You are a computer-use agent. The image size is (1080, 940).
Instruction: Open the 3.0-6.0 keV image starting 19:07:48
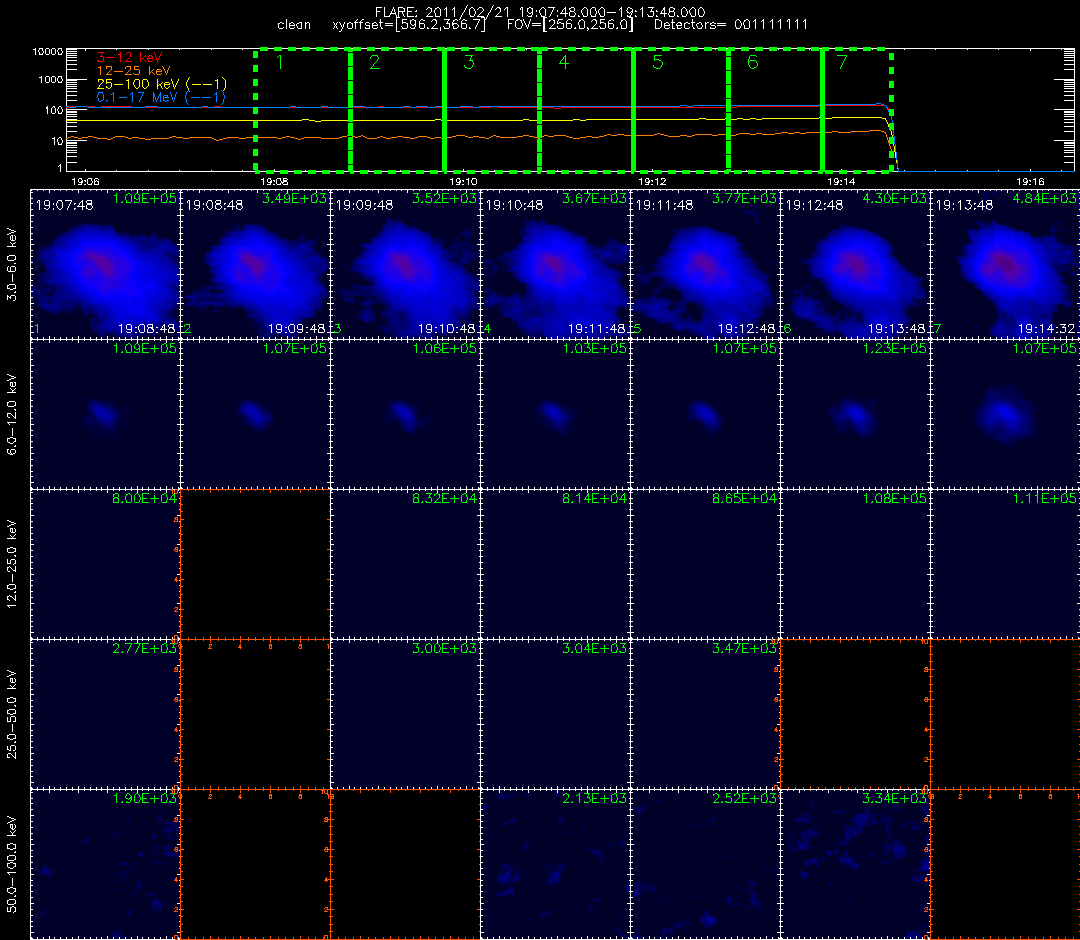coord(105,264)
